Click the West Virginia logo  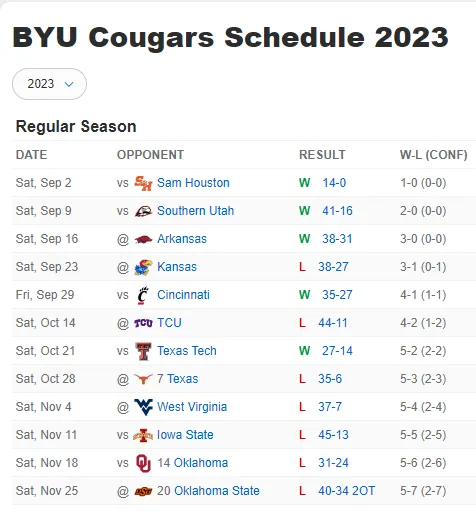(x=143, y=407)
